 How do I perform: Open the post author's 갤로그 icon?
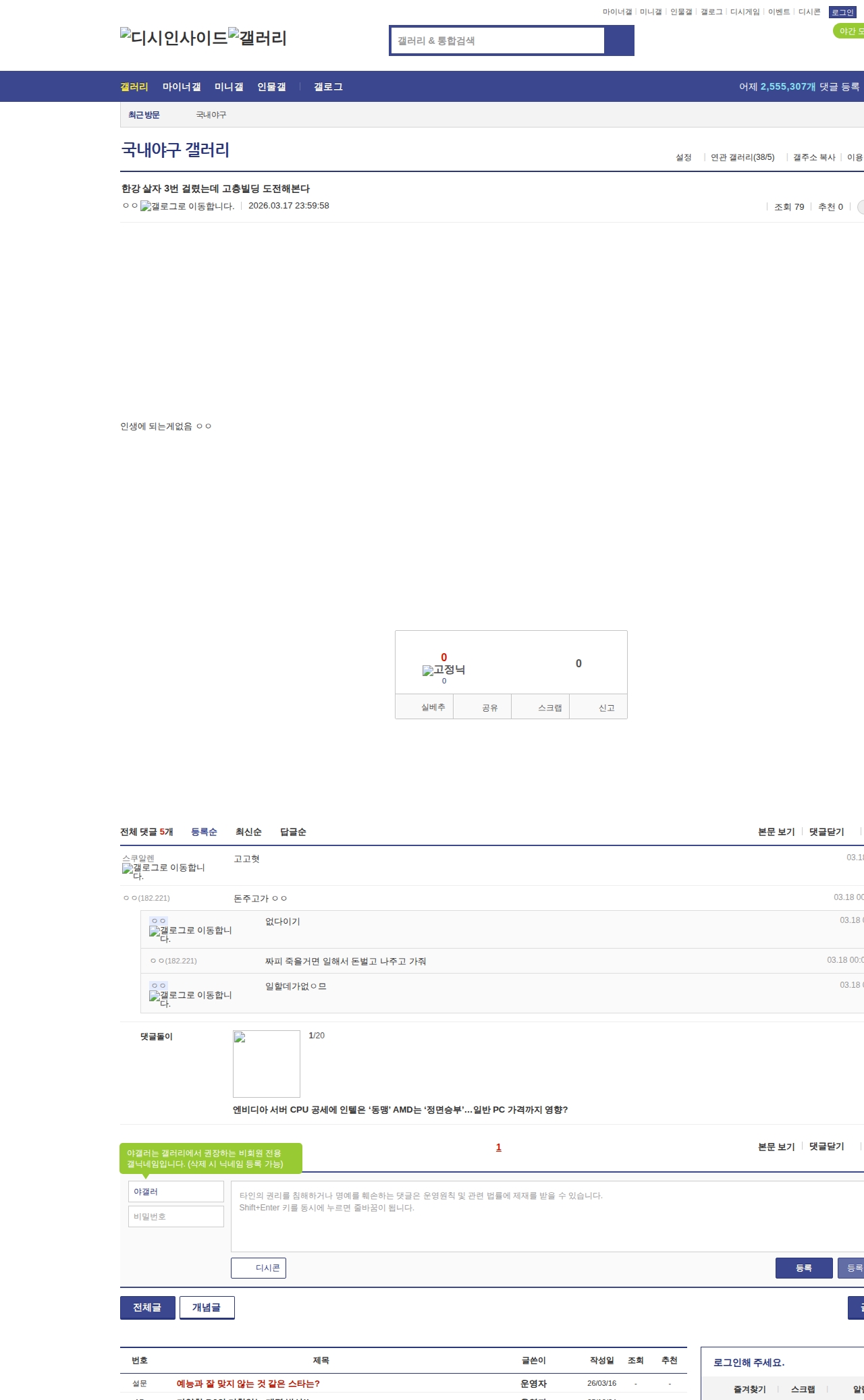click(187, 206)
